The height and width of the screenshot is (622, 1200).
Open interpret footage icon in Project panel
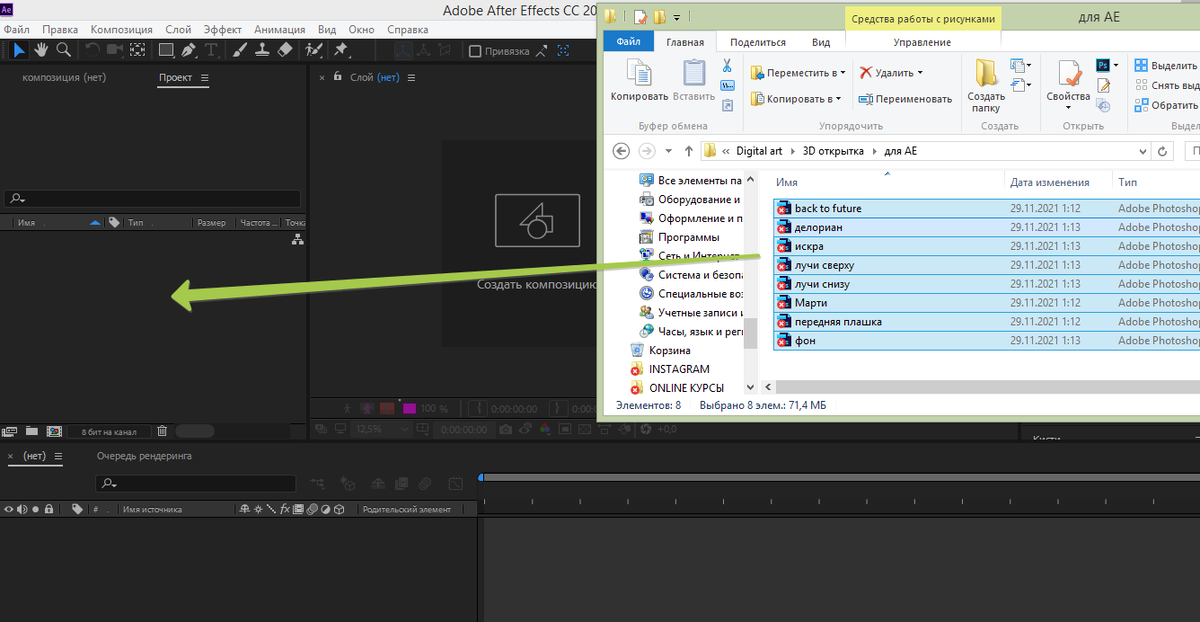[x=10, y=431]
